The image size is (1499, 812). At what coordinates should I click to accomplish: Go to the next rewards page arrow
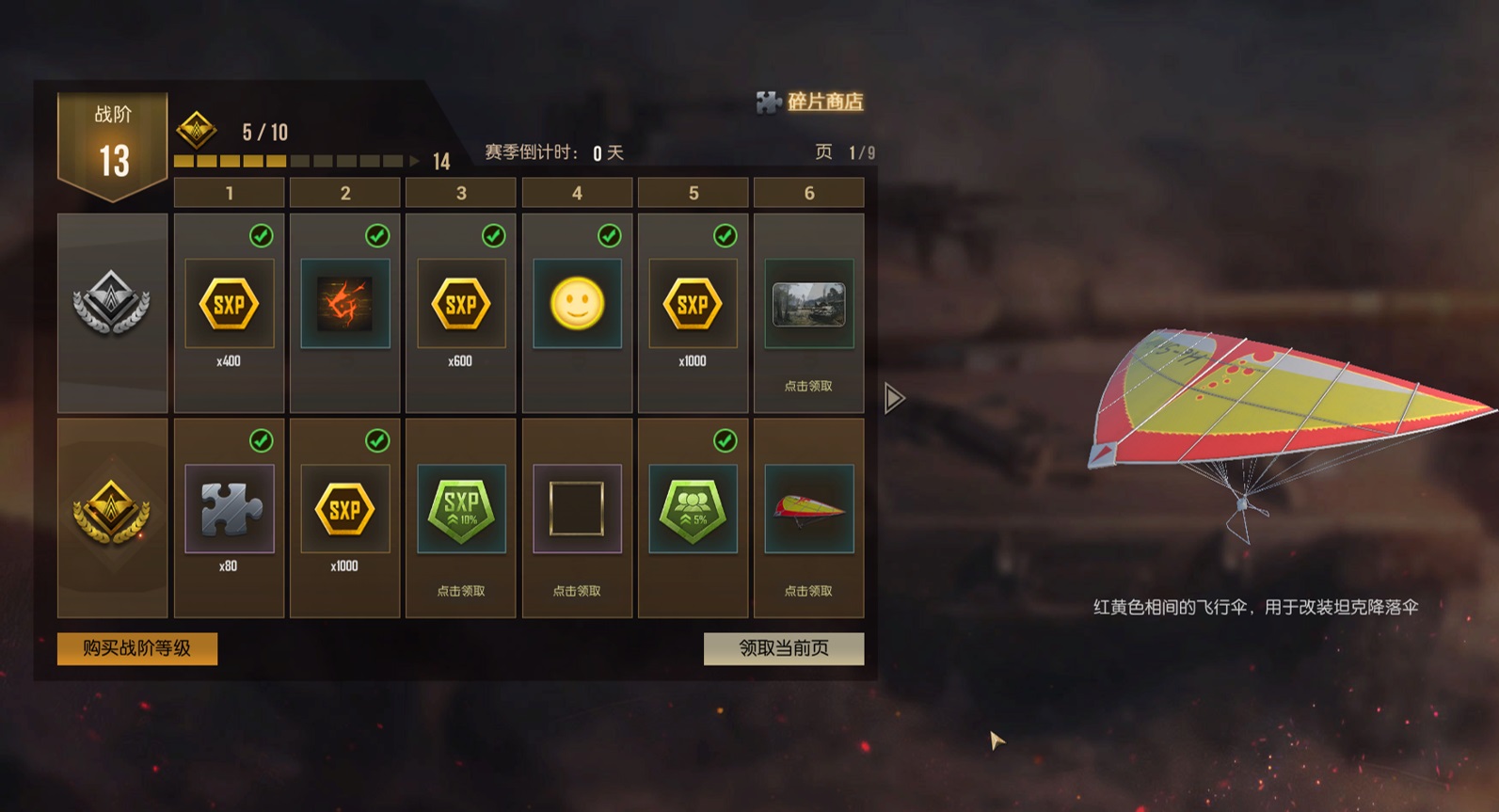(894, 398)
